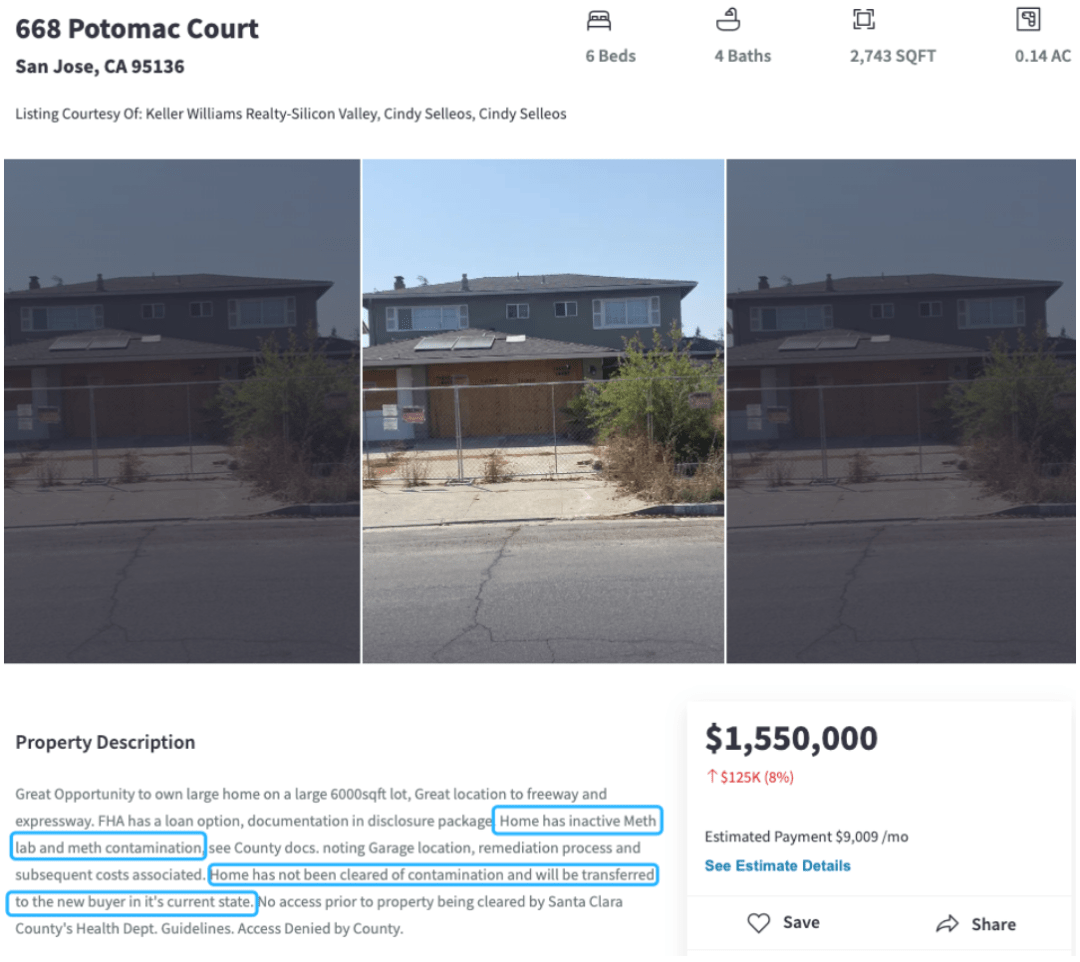
Task: Show the next dimmed photo on right
Action: [901, 410]
